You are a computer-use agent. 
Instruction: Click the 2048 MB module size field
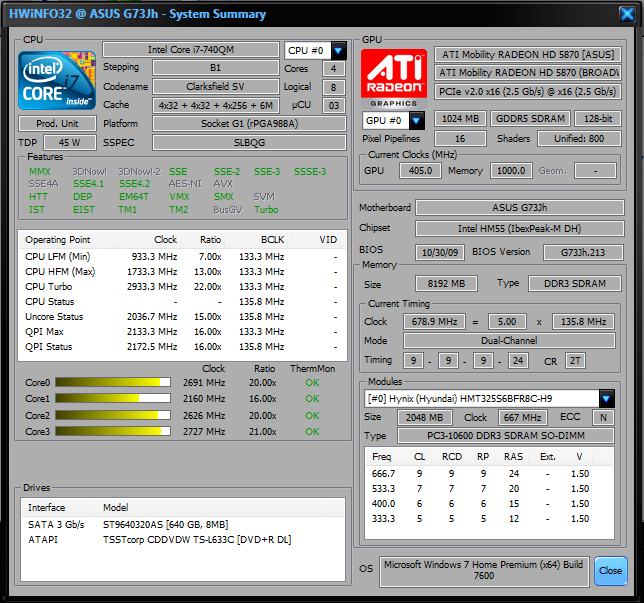[425, 417]
